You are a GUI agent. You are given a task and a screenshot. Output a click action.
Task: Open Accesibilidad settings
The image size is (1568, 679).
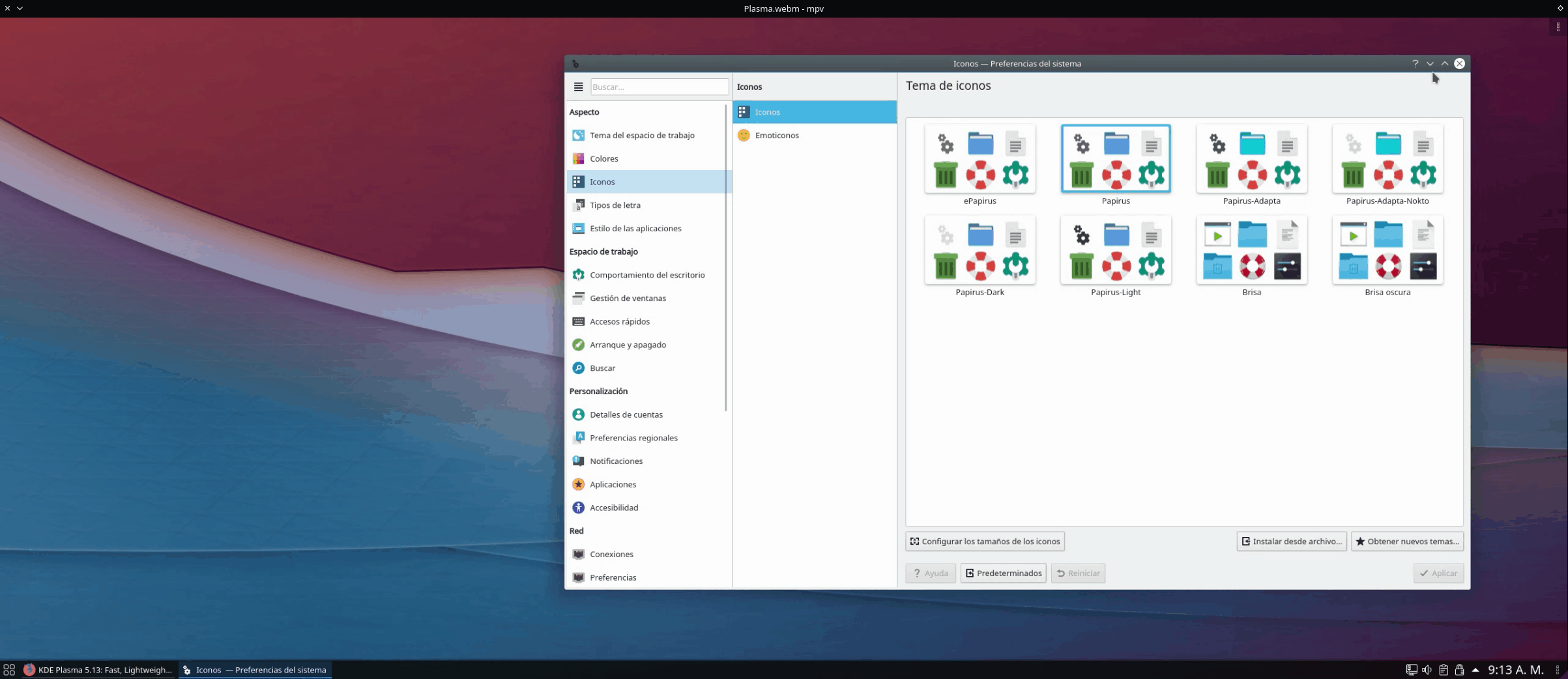tap(613, 507)
